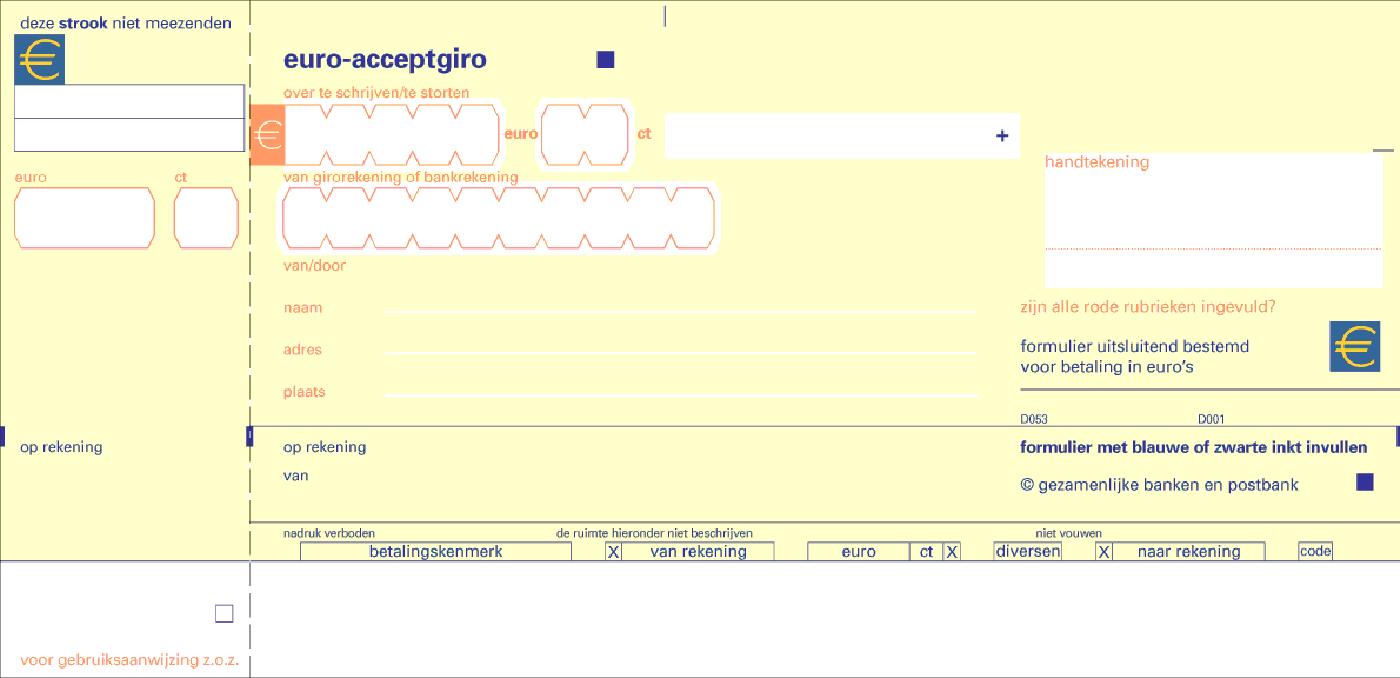Click the ct field on the detachable strip

click(x=206, y=217)
